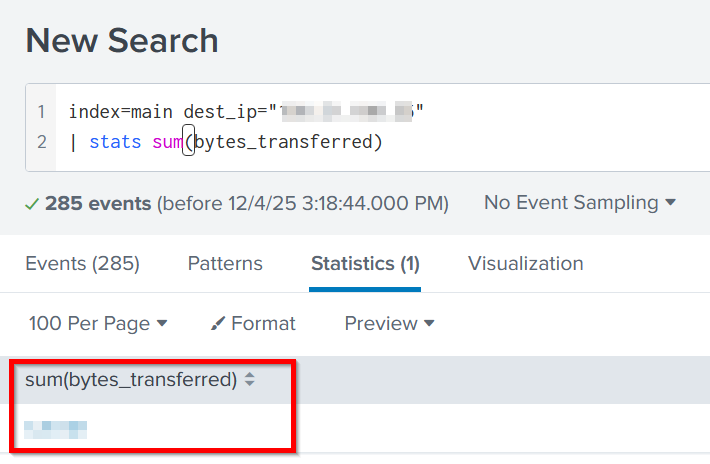This screenshot has width=710, height=464.
Task: Open the Preview dropdown
Action: (x=389, y=324)
